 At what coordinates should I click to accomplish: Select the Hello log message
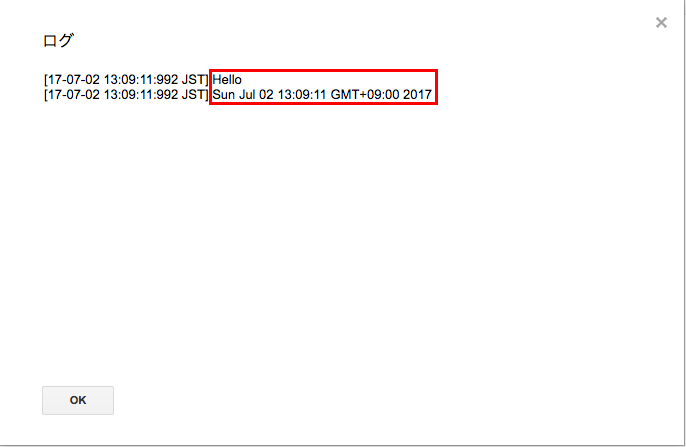[x=227, y=80]
